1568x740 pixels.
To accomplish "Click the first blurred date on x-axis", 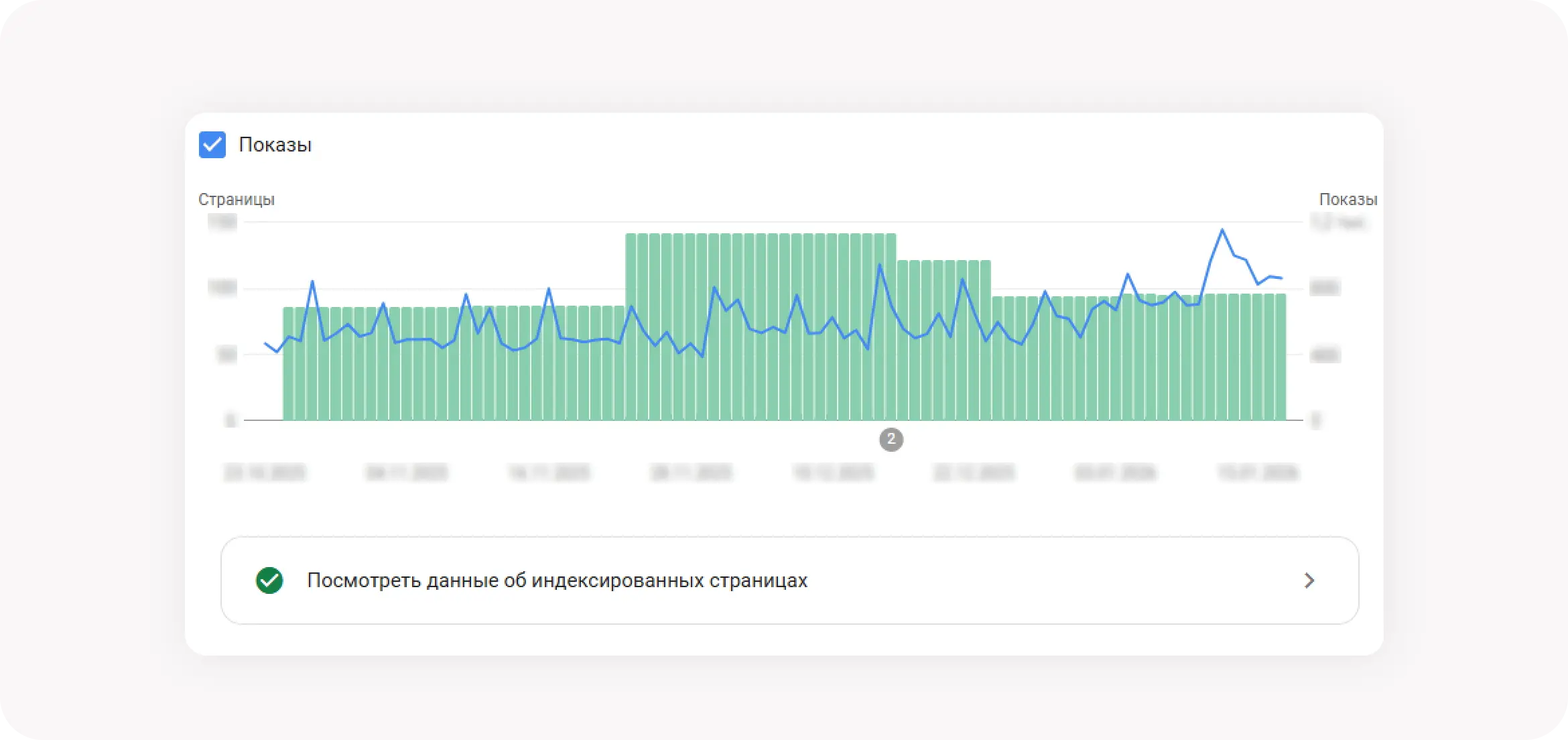I will point(265,473).
